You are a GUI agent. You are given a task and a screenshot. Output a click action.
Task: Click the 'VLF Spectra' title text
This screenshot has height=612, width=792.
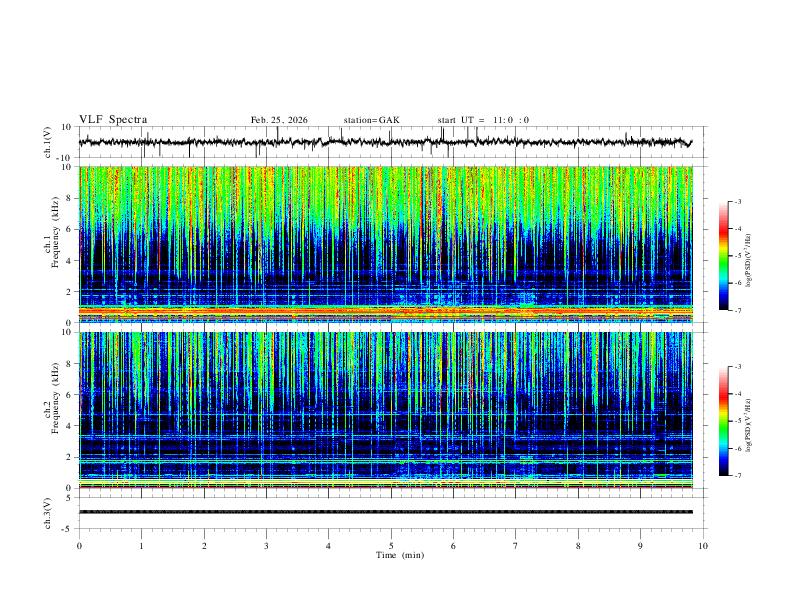coord(113,120)
